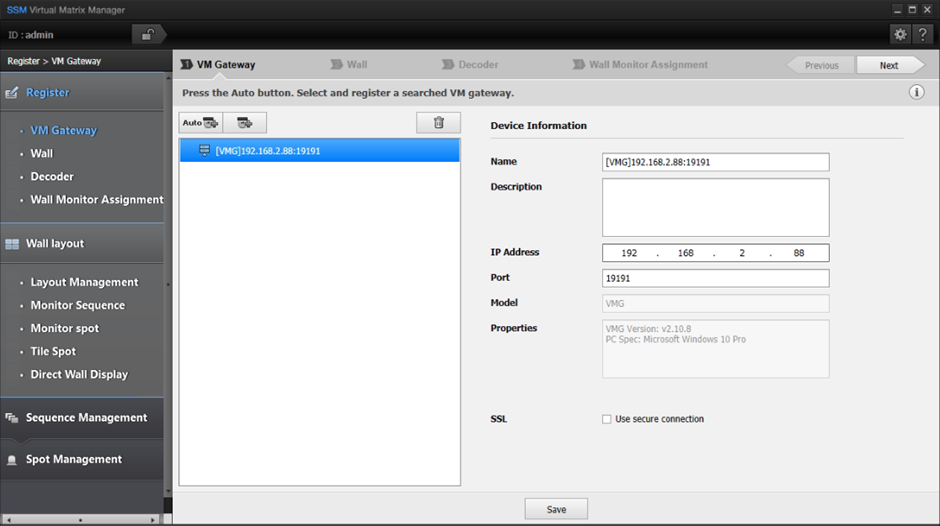
Task: Maximize the SSM Virtual Matrix Manager window
Action: coord(912,10)
